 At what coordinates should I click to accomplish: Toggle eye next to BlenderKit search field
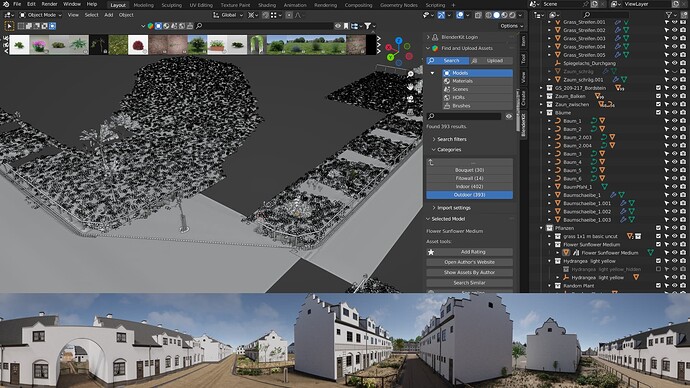pyautogui.click(x=509, y=117)
